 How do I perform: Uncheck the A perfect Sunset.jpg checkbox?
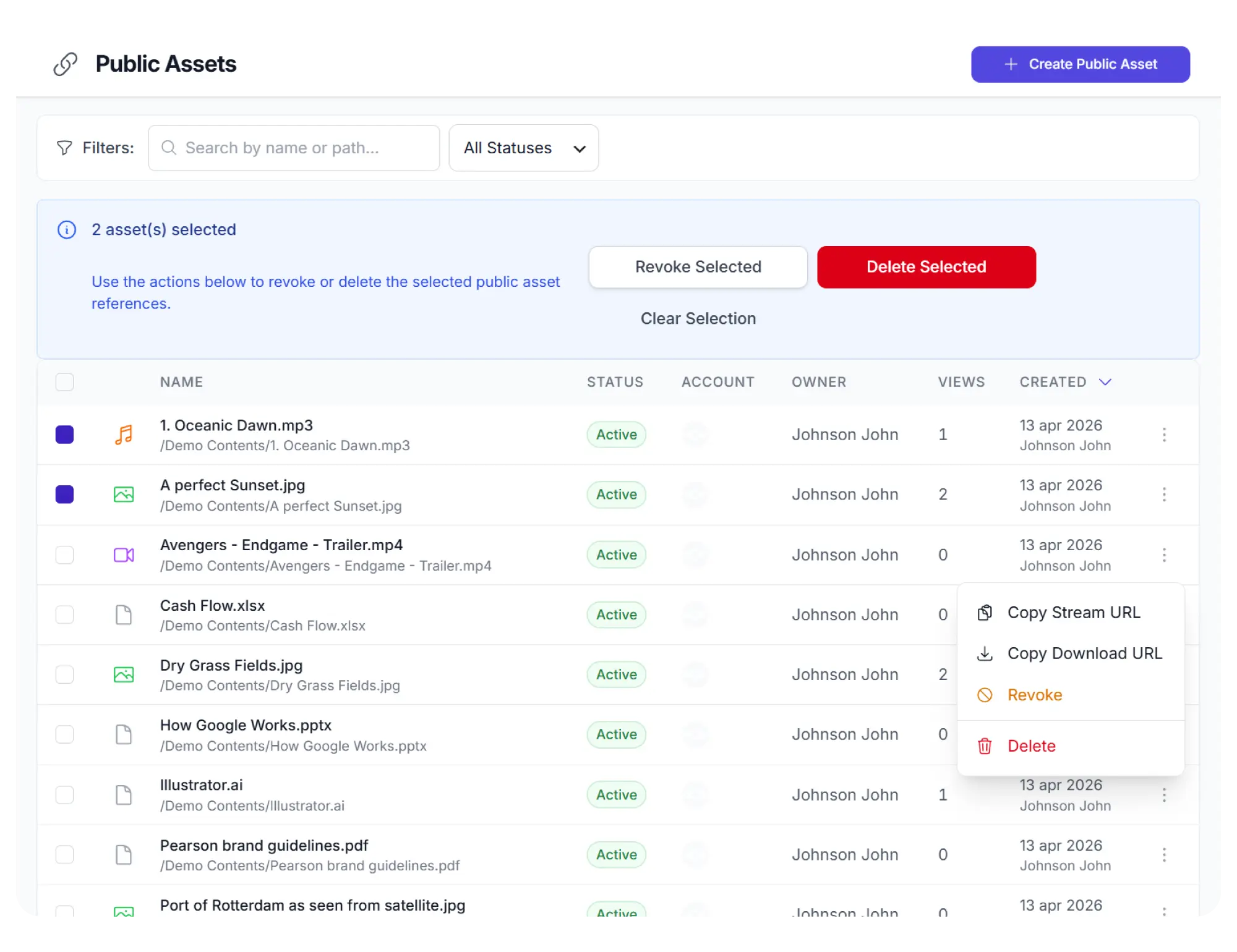click(x=64, y=495)
